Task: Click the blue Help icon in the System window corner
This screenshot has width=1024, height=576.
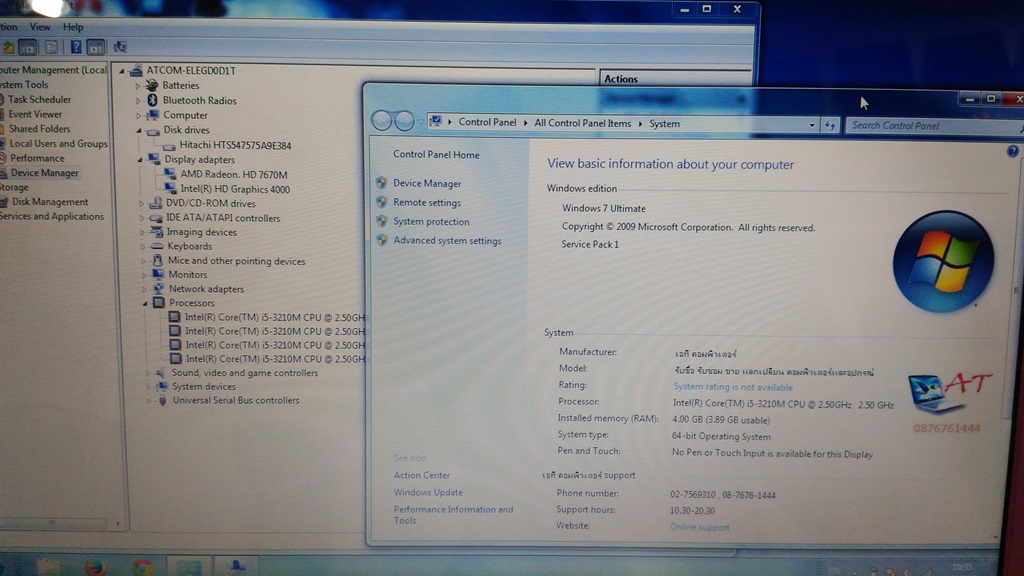Action: [1012, 150]
